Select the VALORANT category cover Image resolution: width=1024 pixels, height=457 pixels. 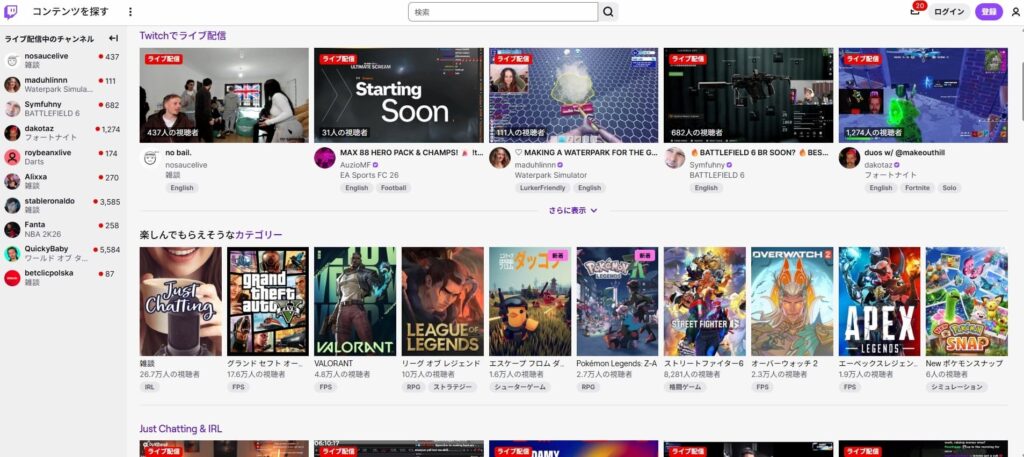[355, 302]
